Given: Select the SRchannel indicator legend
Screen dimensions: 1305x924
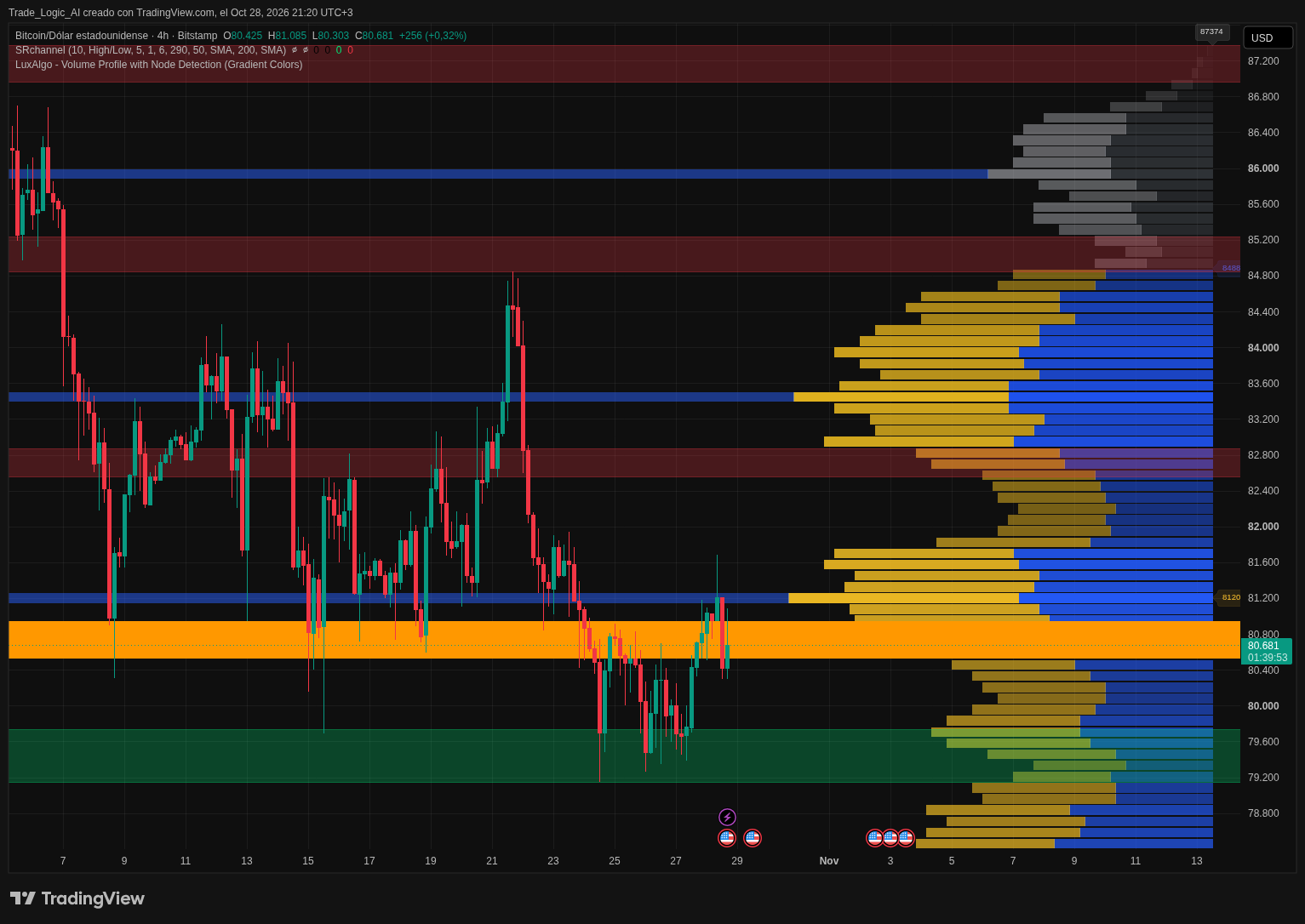Looking at the screenshot, I should [151, 50].
